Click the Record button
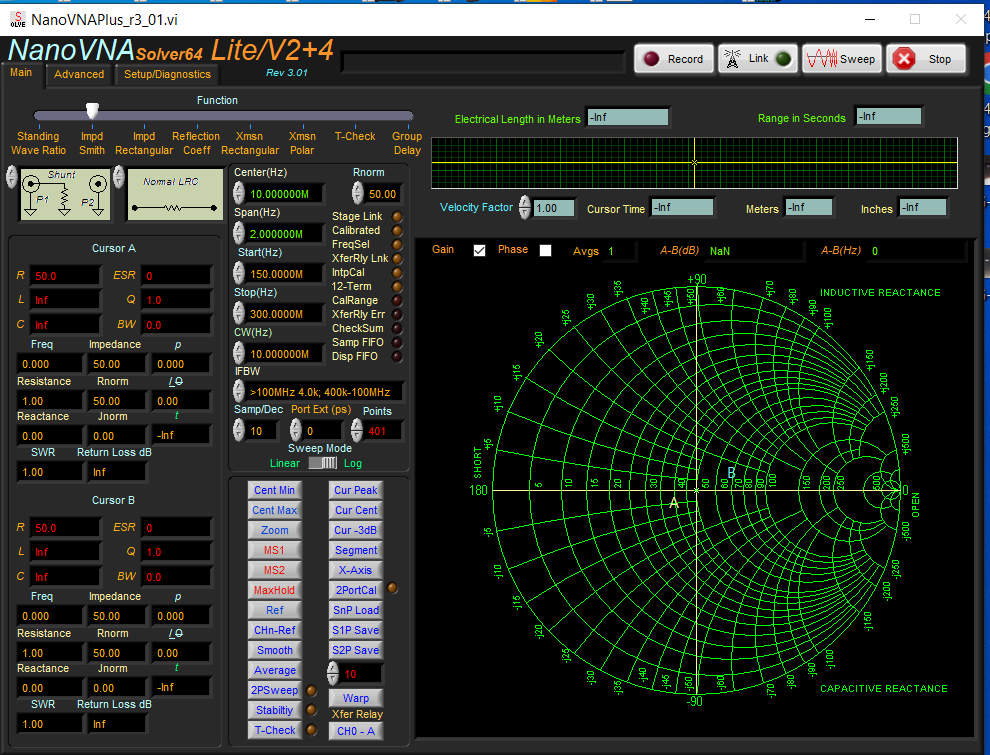The width and height of the screenshot is (990, 755). point(674,59)
